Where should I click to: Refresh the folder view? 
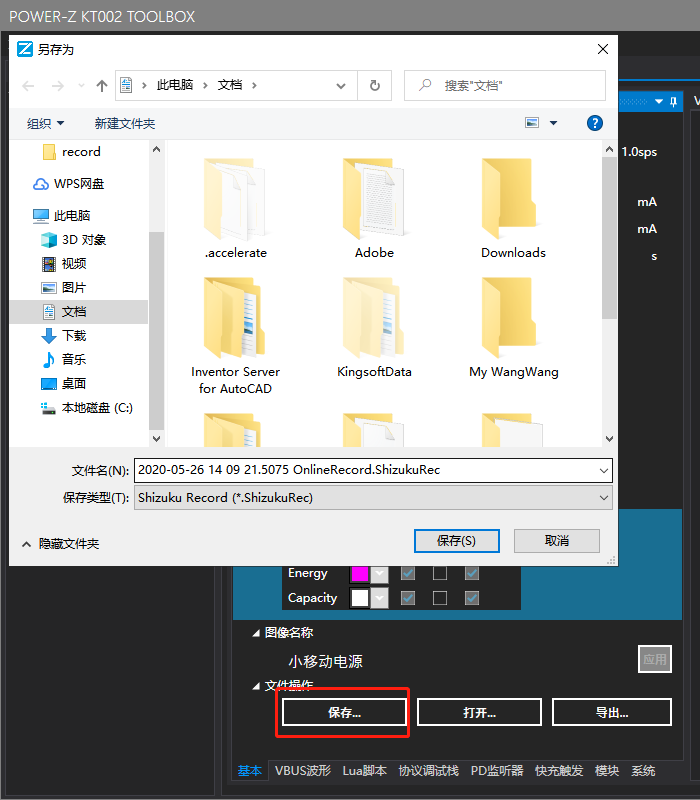tap(374, 85)
